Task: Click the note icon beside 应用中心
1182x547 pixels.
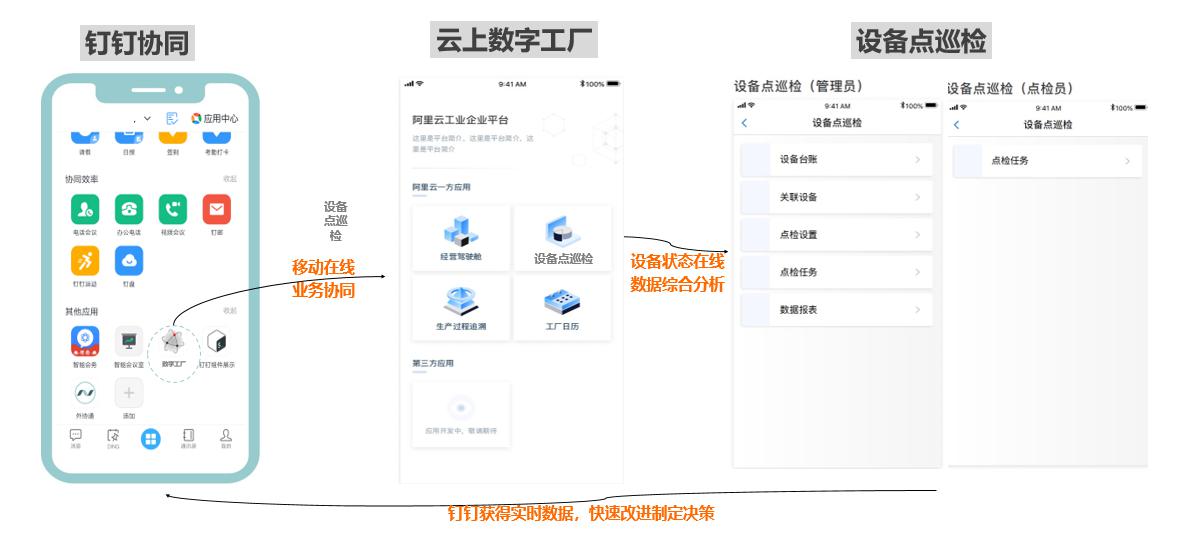Action: tap(172, 118)
